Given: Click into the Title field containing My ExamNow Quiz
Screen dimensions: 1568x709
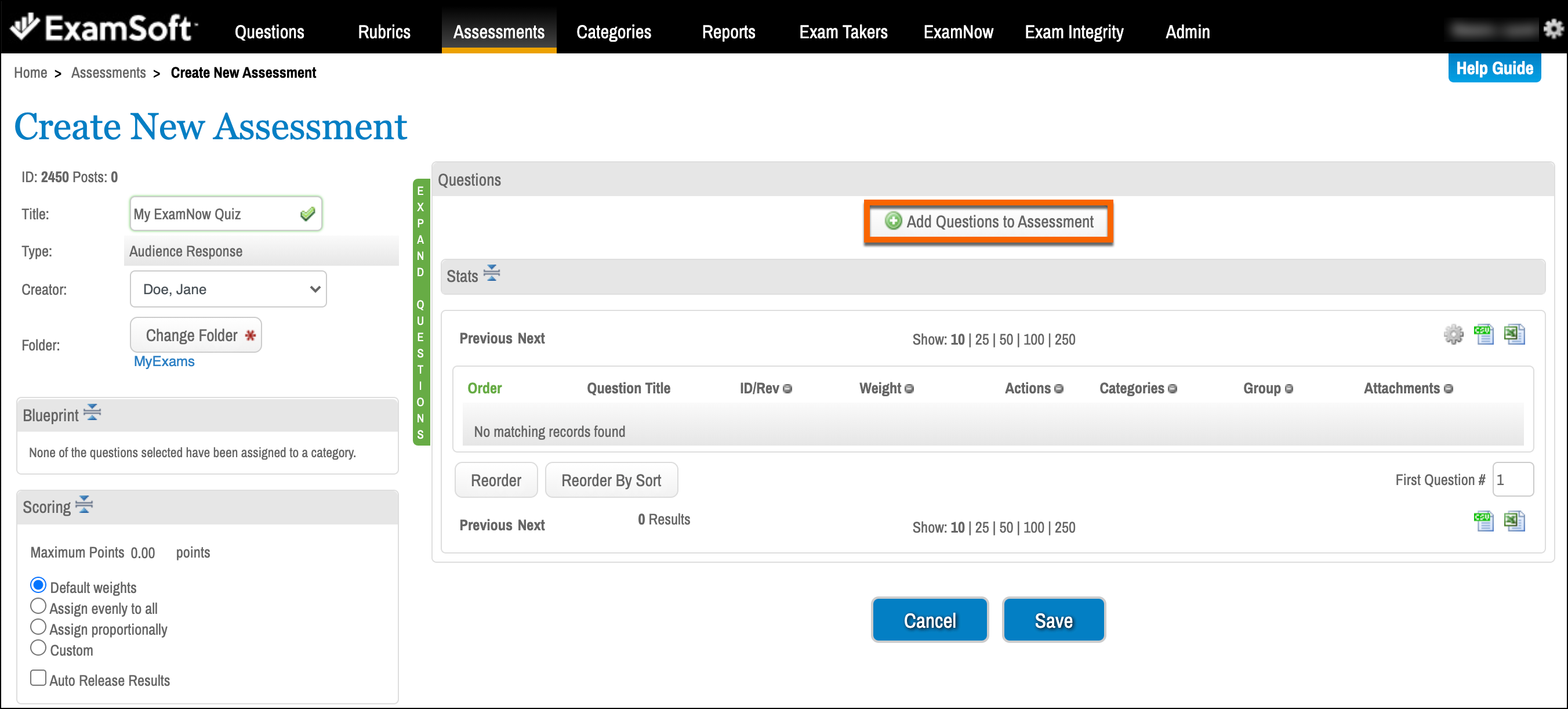Looking at the screenshot, I should coord(226,214).
